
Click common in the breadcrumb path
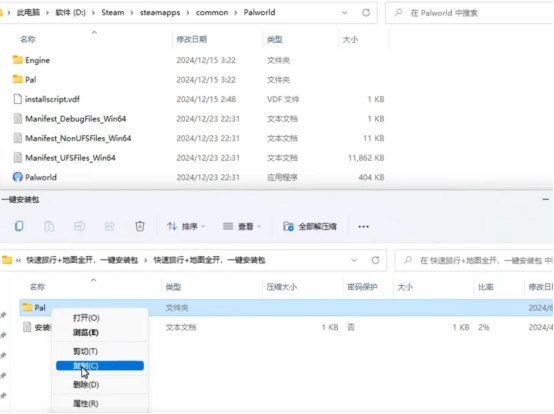pyautogui.click(x=212, y=12)
